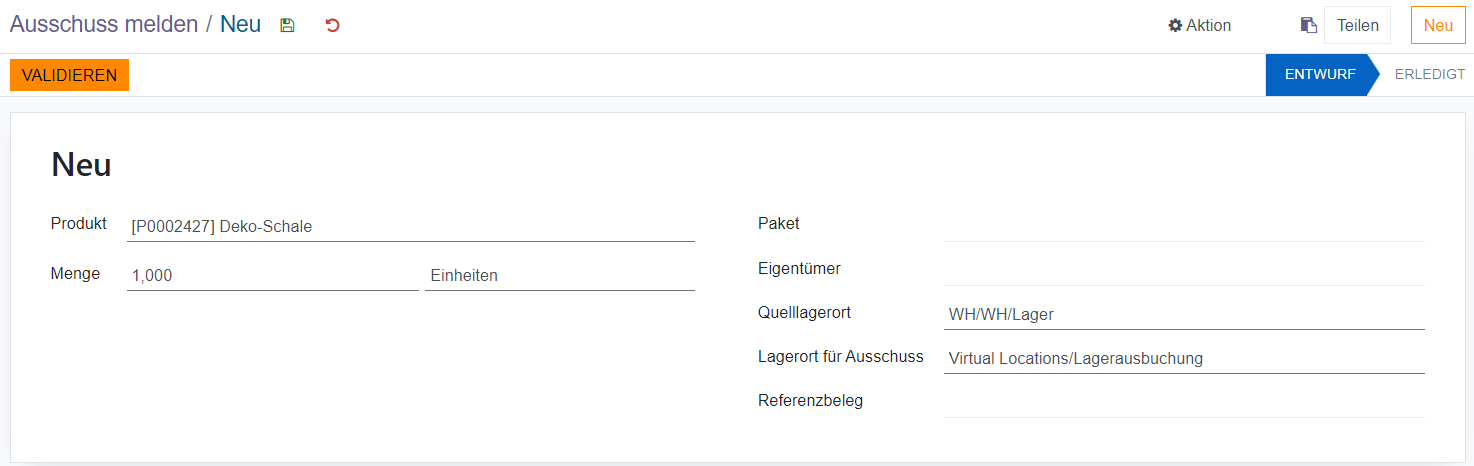Select the ENTWURF status stage
Viewport: 1474px width, 466px height.
[x=1319, y=75]
